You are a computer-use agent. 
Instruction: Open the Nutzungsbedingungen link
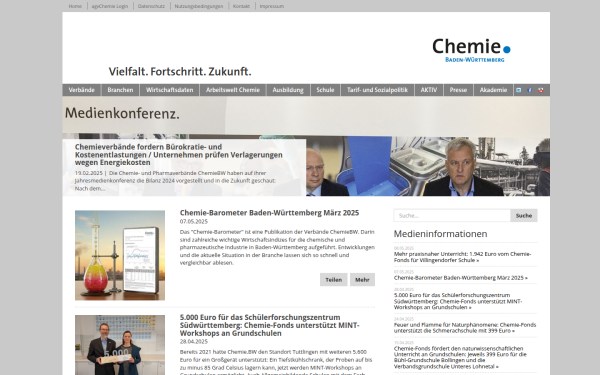click(x=199, y=6)
